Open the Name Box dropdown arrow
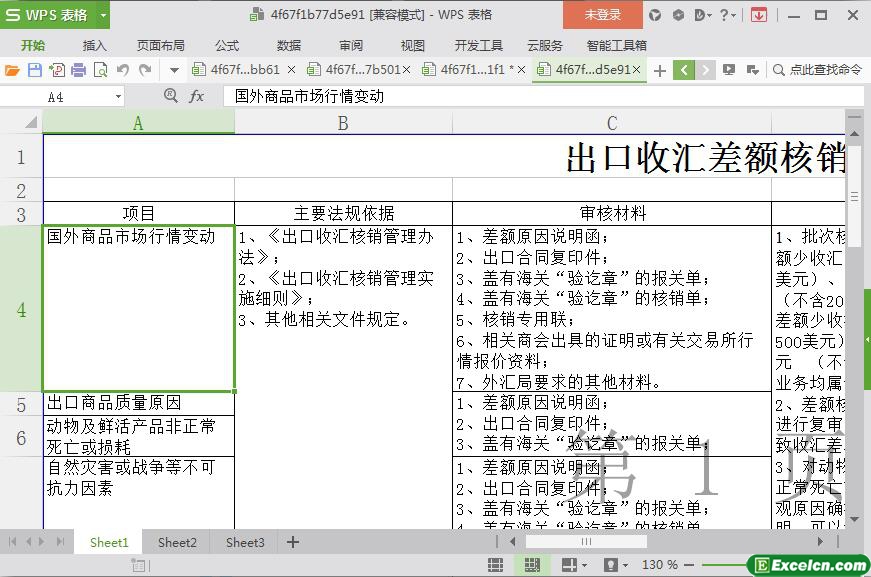 [118, 97]
